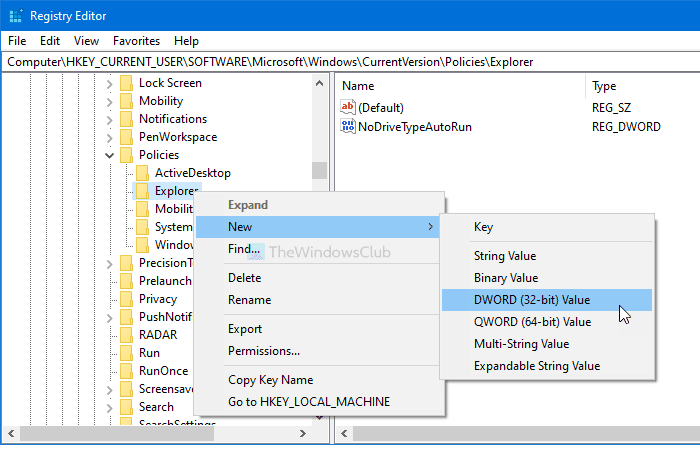Click the Notifications folder icon
Viewport: 700px width, 452px height.
[x=126, y=119]
